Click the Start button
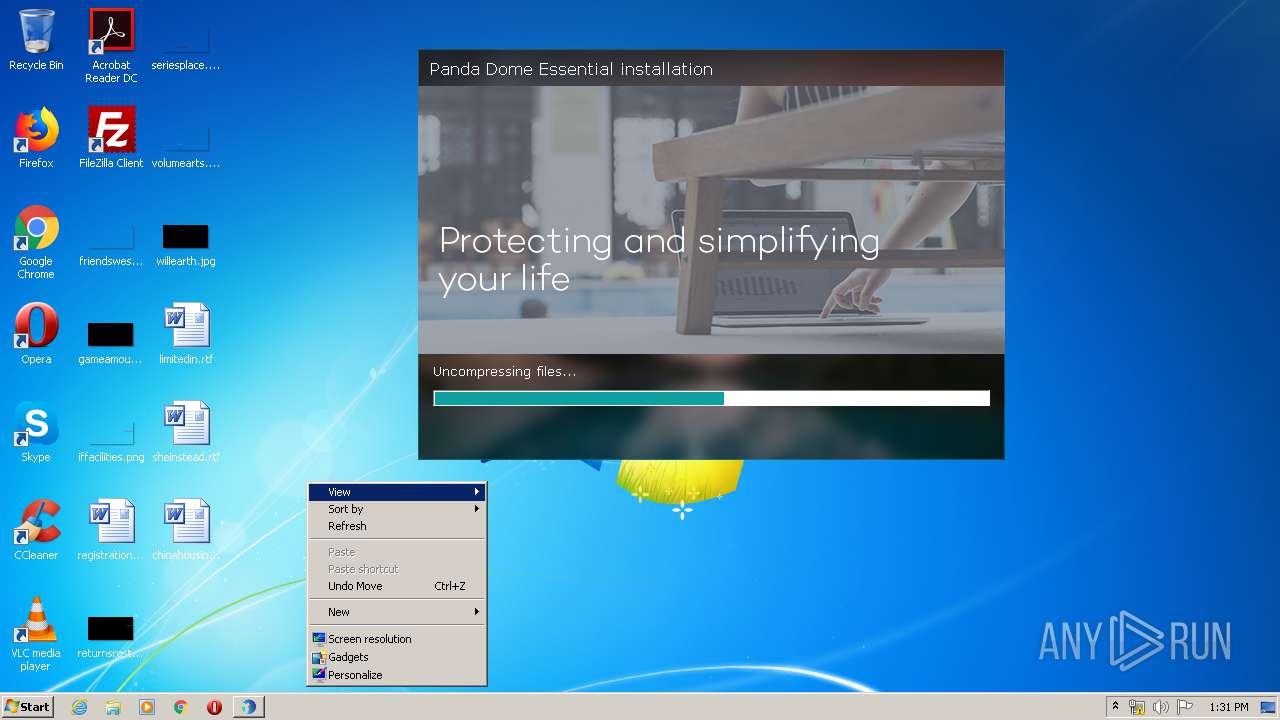This screenshot has height=720, width=1280. [27, 707]
